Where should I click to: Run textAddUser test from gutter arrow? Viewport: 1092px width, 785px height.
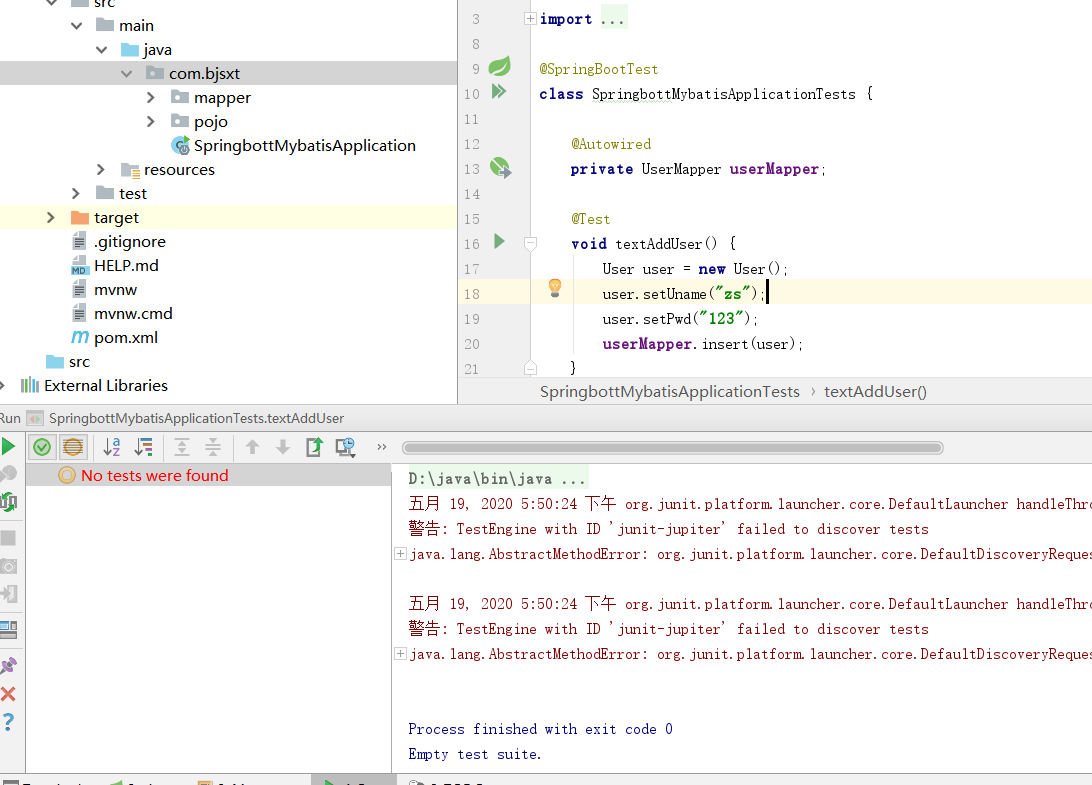pos(499,241)
